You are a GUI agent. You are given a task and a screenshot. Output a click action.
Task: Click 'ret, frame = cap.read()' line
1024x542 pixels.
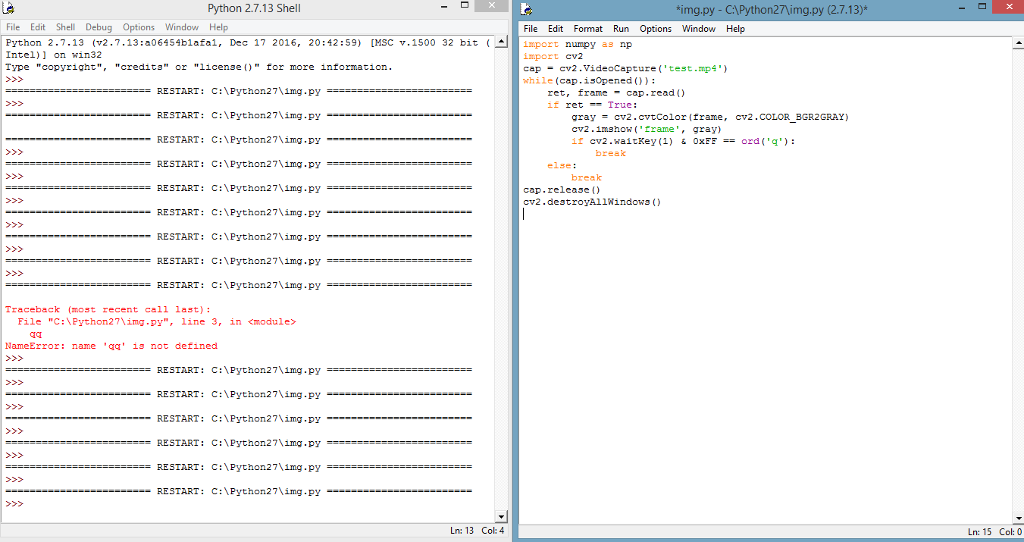coord(616,93)
